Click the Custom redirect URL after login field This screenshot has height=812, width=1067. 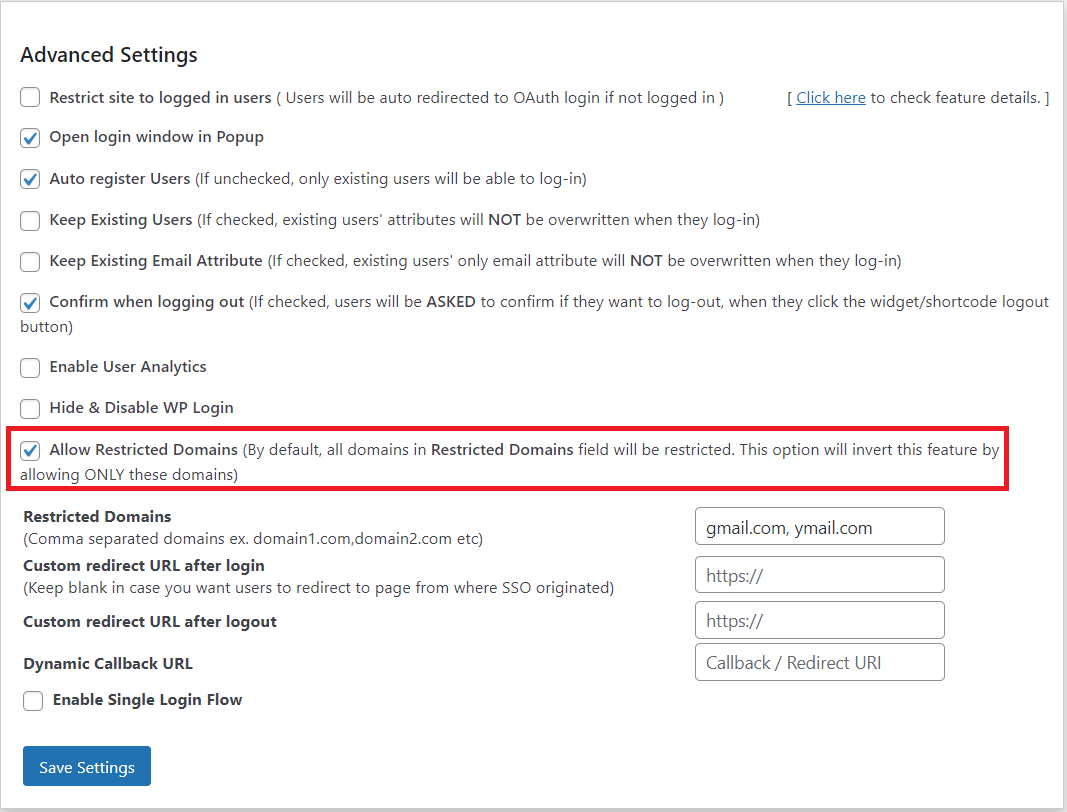(x=819, y=575)
